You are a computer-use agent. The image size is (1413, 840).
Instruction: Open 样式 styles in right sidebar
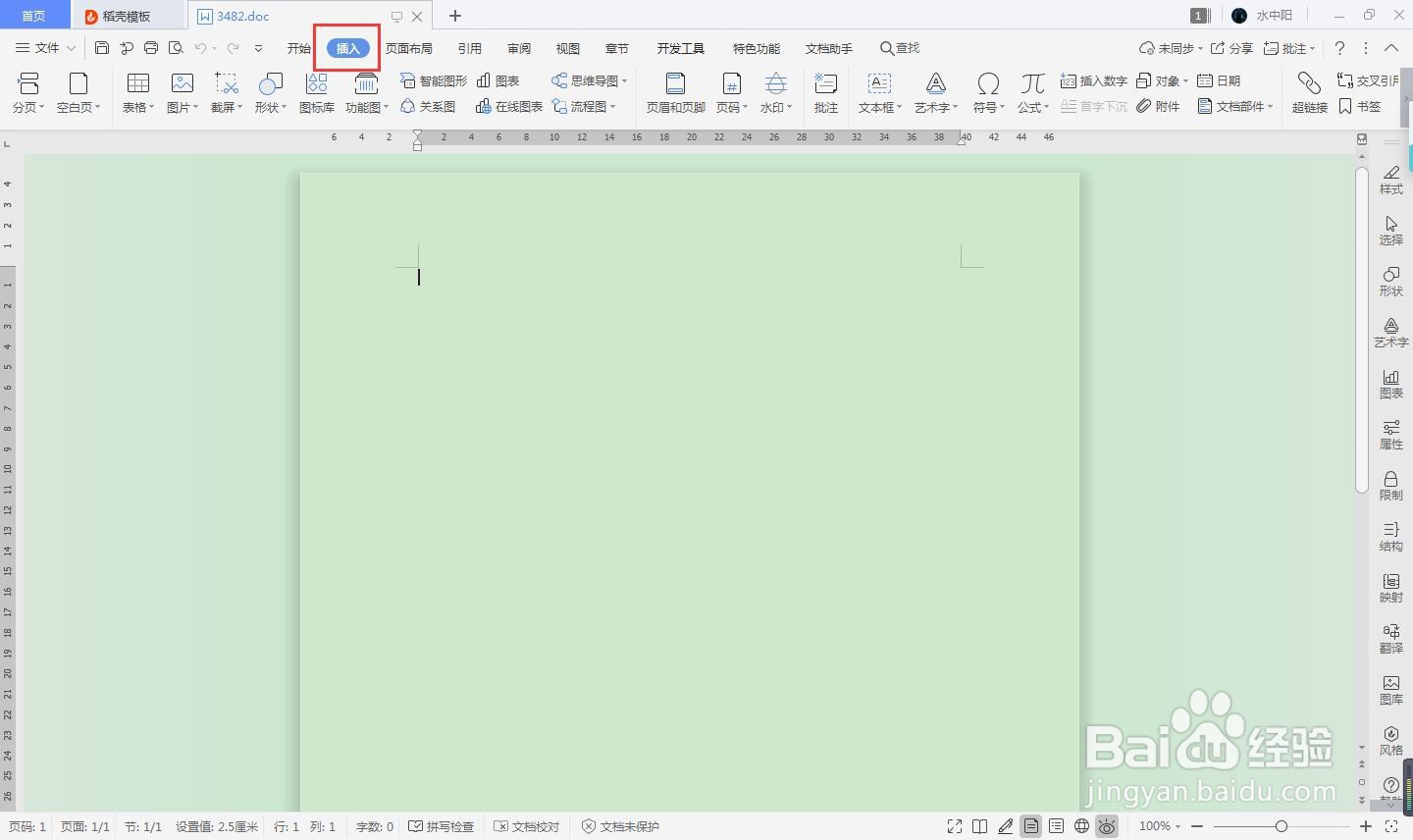tap(1391, 179)
